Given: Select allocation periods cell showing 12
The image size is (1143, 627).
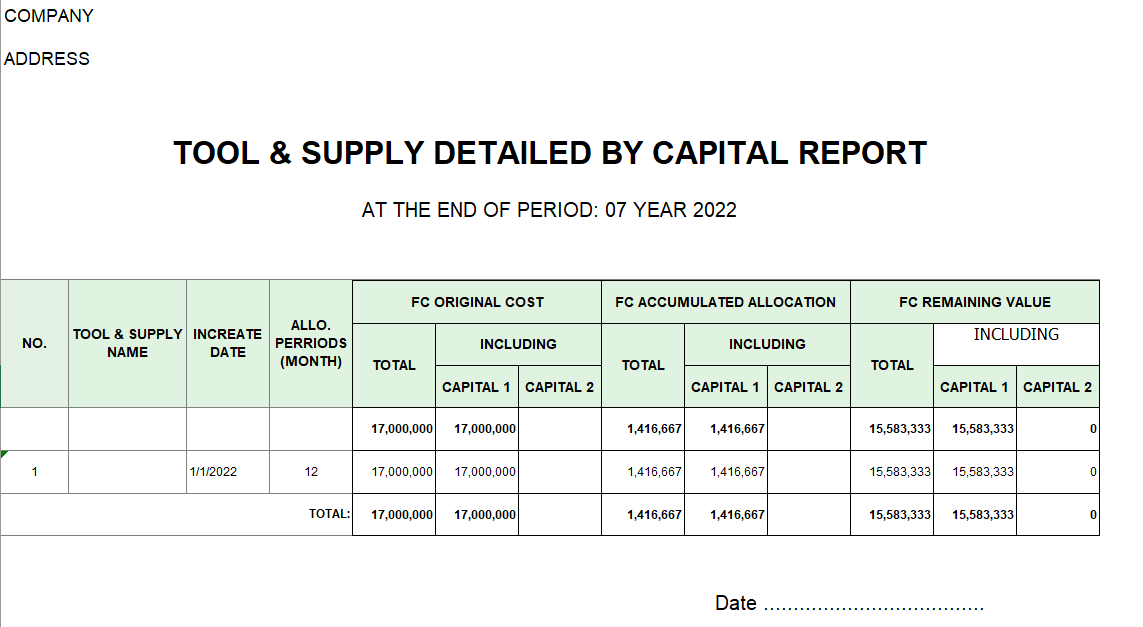Looking at the screenshot, I should [311, 472].
